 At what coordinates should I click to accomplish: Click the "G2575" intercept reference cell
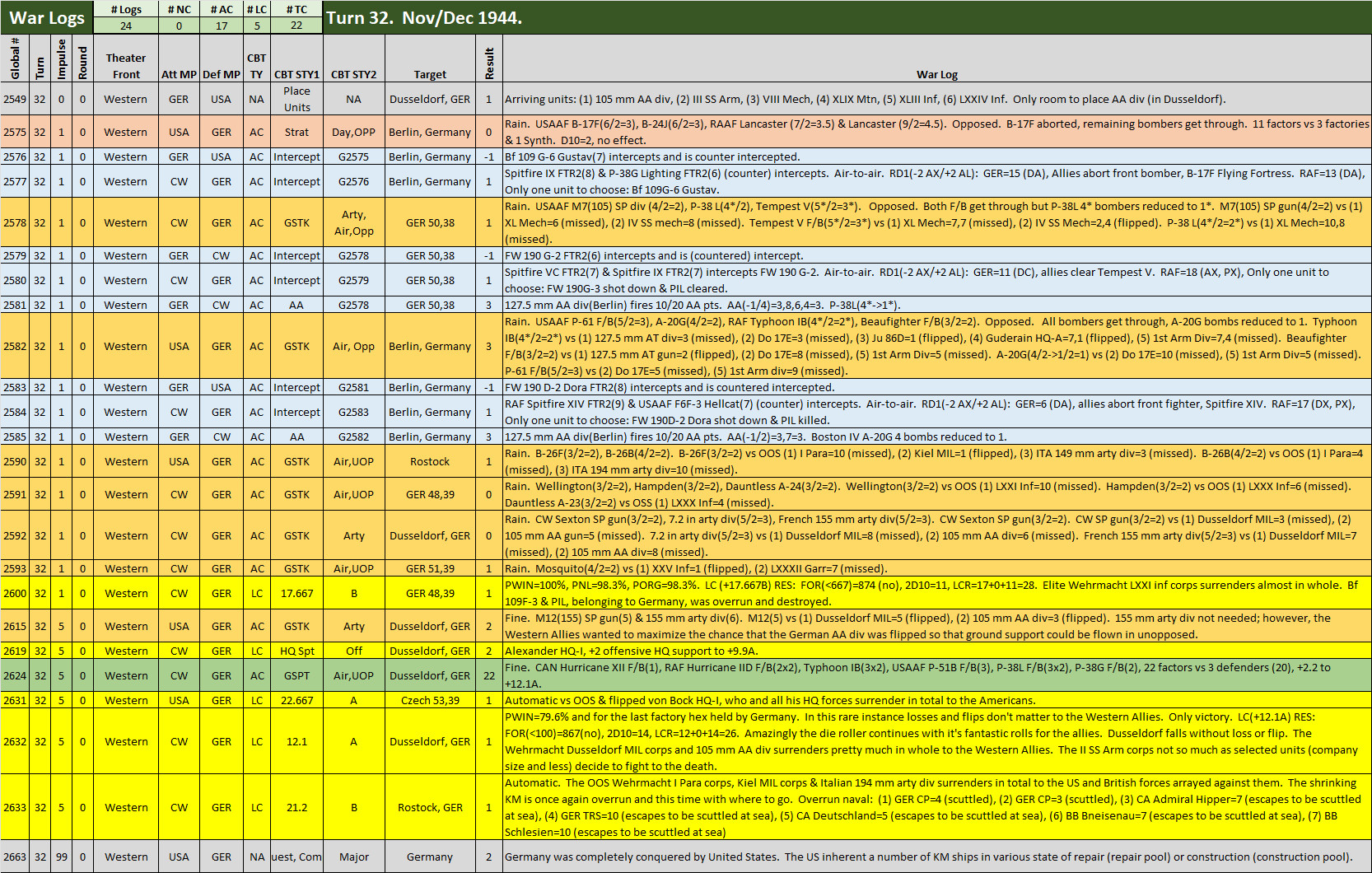pyautogui.click(x=353, y=156)
